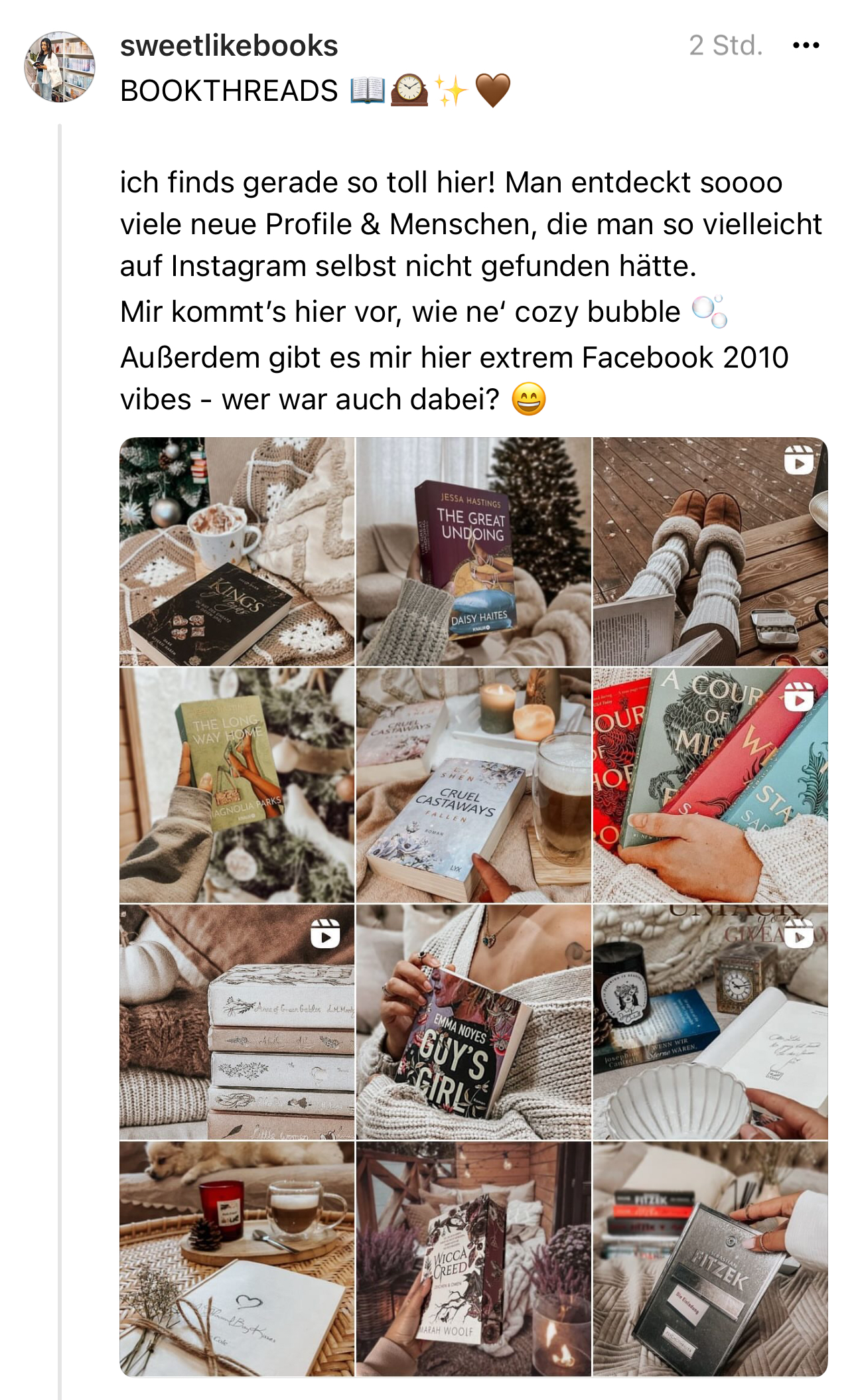852x1400 pixels.
Task: Open the sweetlikebooks username link
Action: (x=229, y=46)
